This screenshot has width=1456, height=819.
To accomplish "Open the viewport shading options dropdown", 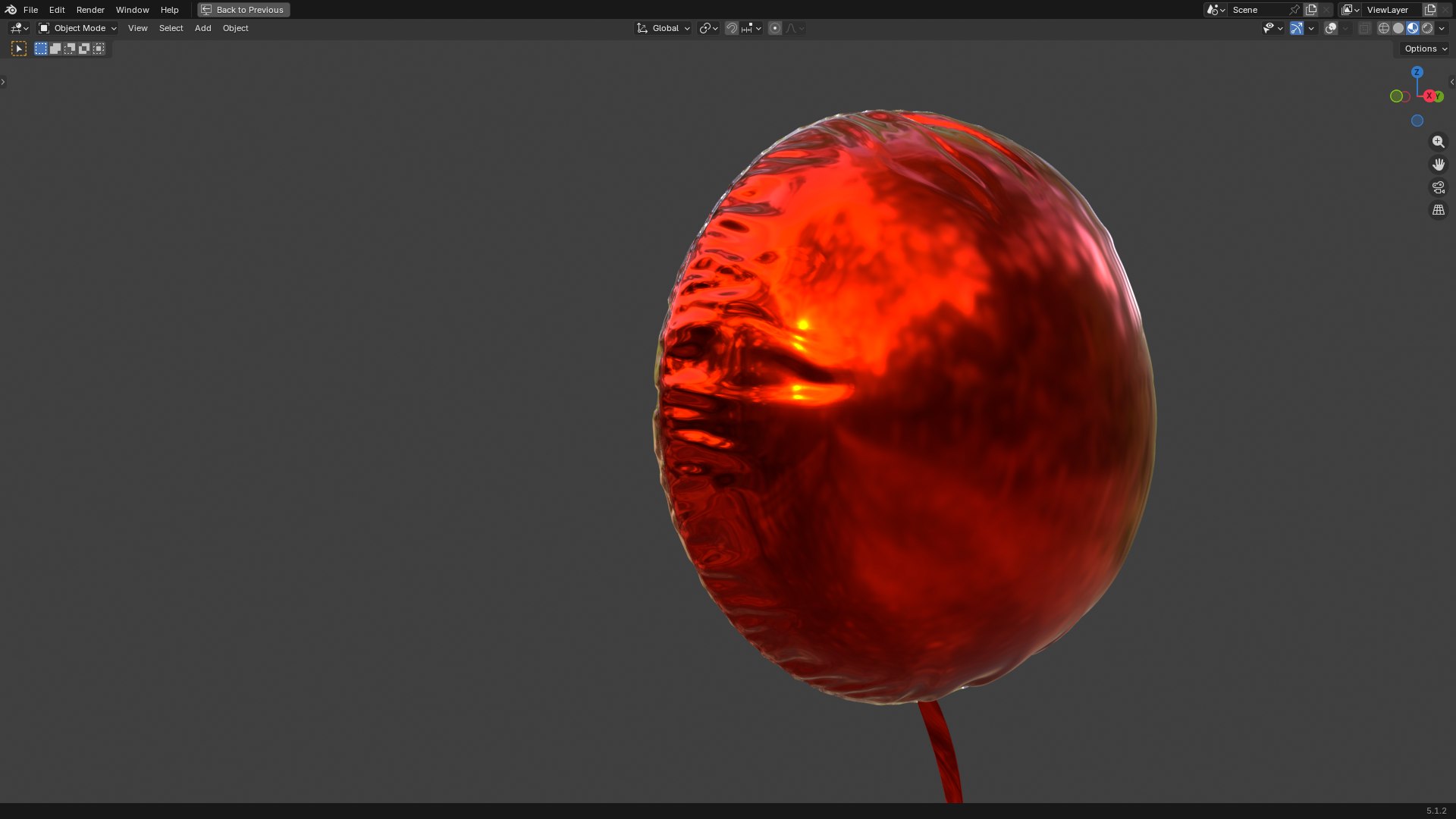I will (x=1442, y=28).
